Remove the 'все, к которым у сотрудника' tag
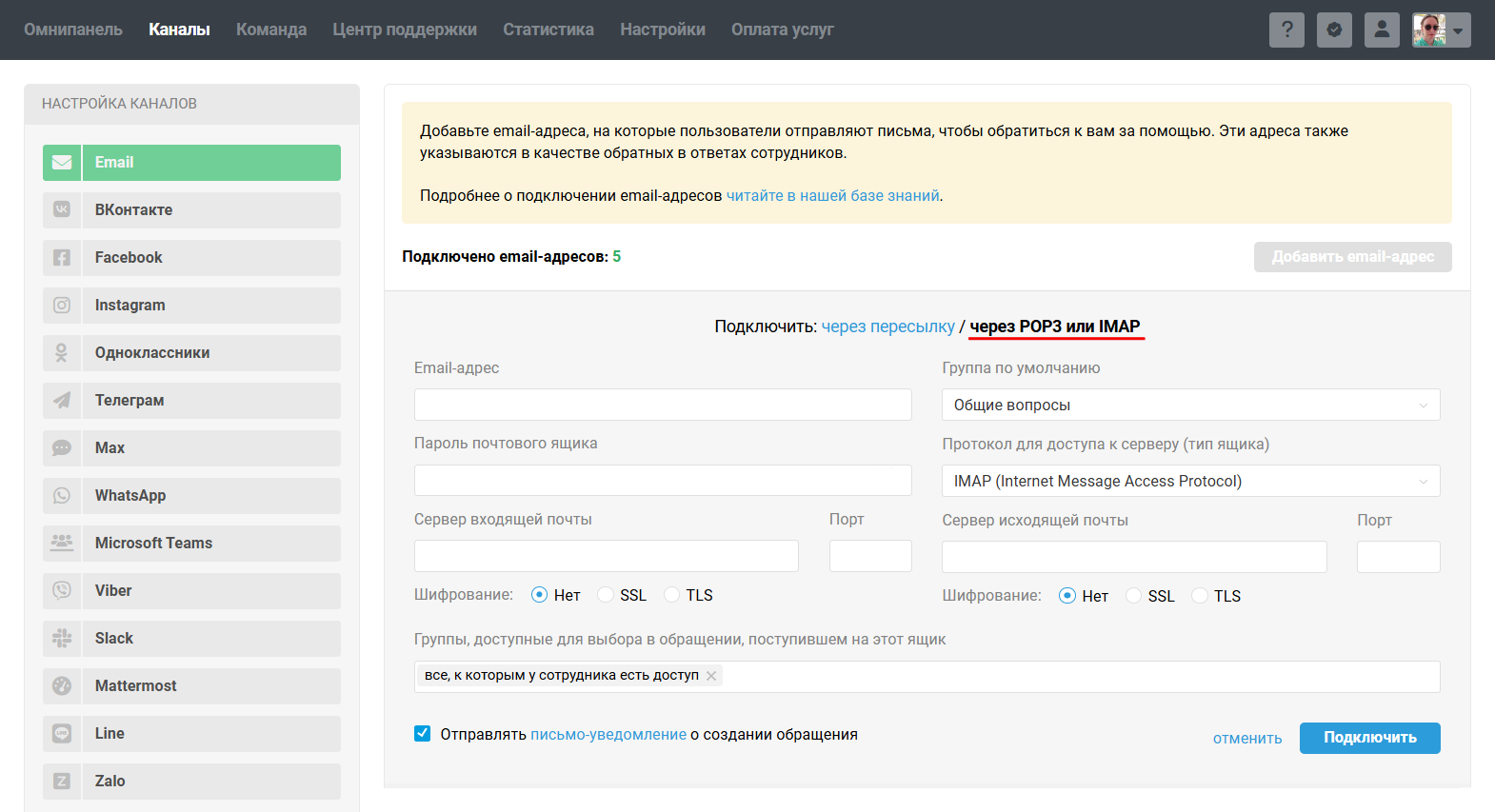The width and height of the screenshot is (1495, 812). coord(711,676)
